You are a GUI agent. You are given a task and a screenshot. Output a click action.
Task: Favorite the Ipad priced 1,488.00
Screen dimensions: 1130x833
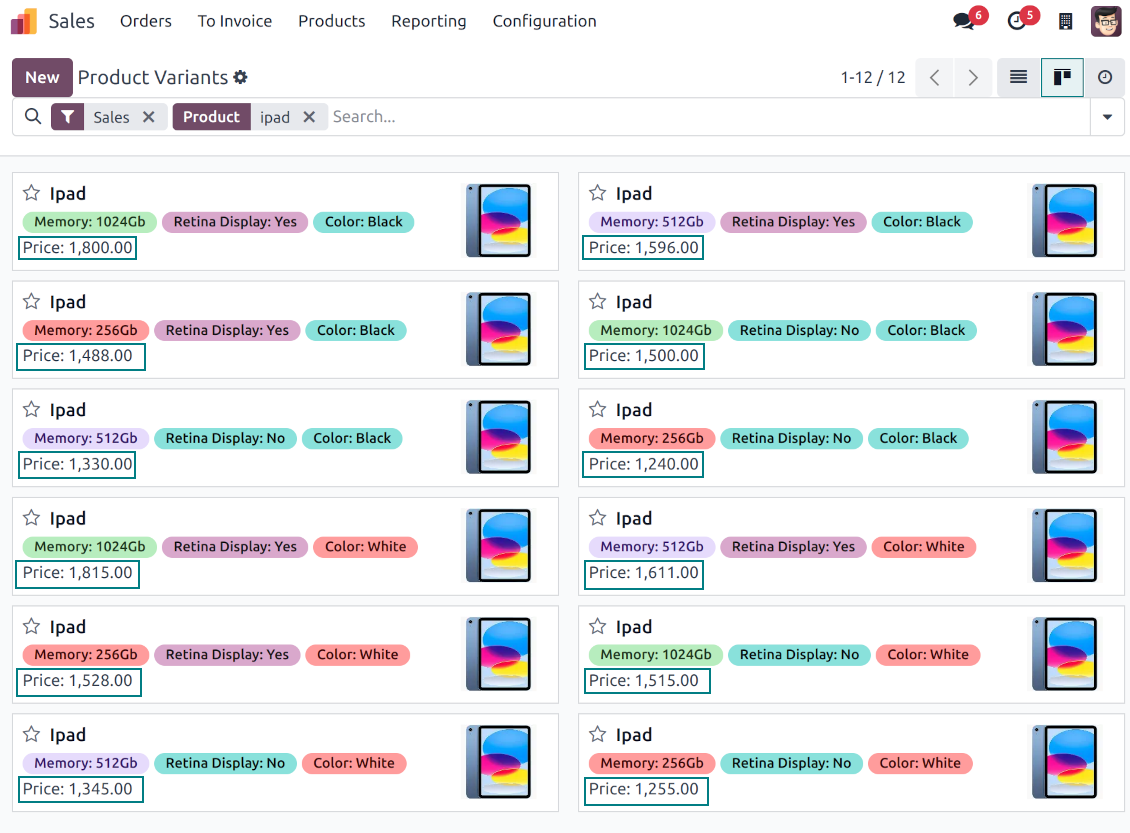[31, 301]
